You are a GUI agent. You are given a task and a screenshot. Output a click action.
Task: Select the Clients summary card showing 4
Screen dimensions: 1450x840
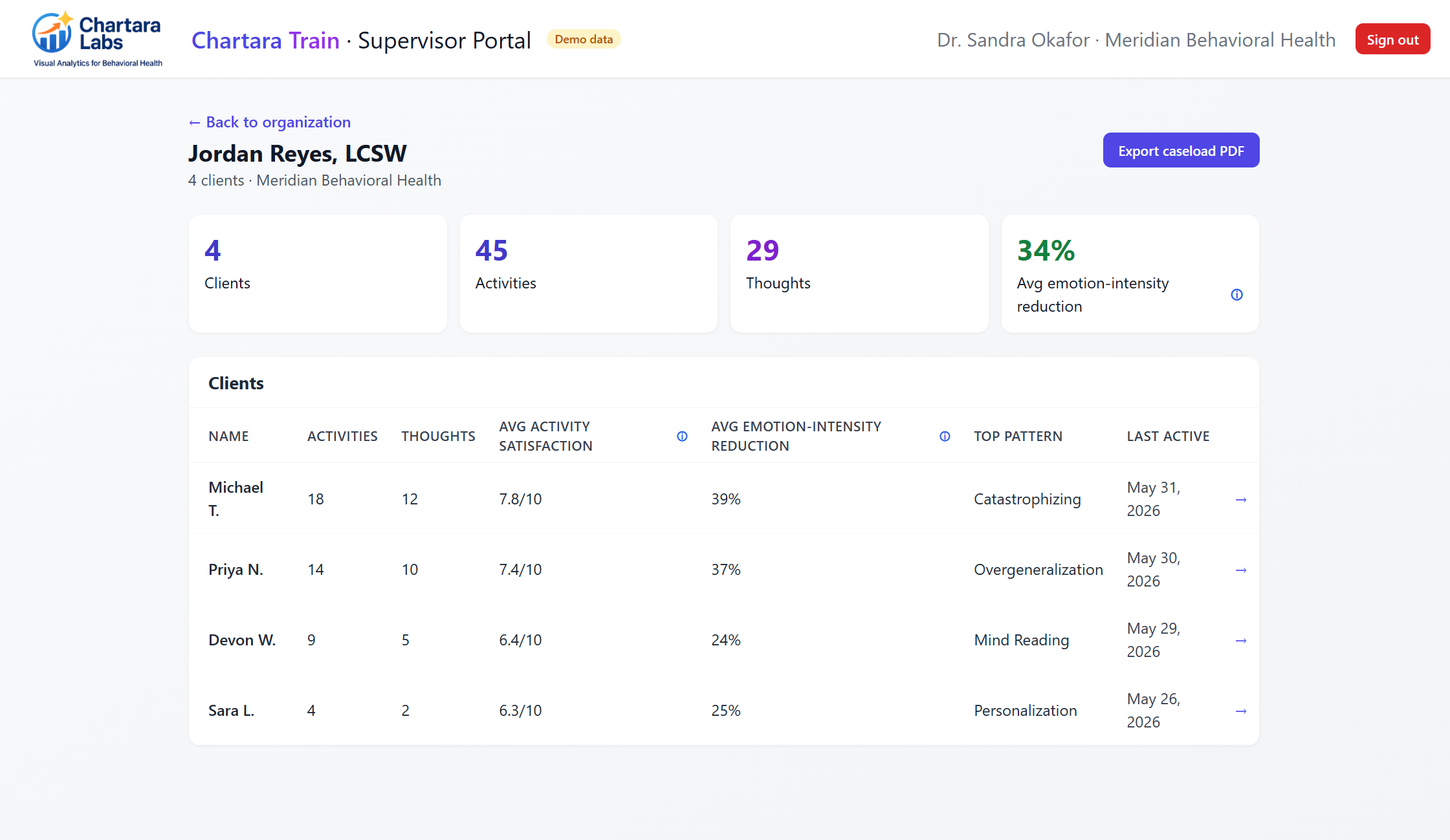pyautogui.click(x=318, y=274)
